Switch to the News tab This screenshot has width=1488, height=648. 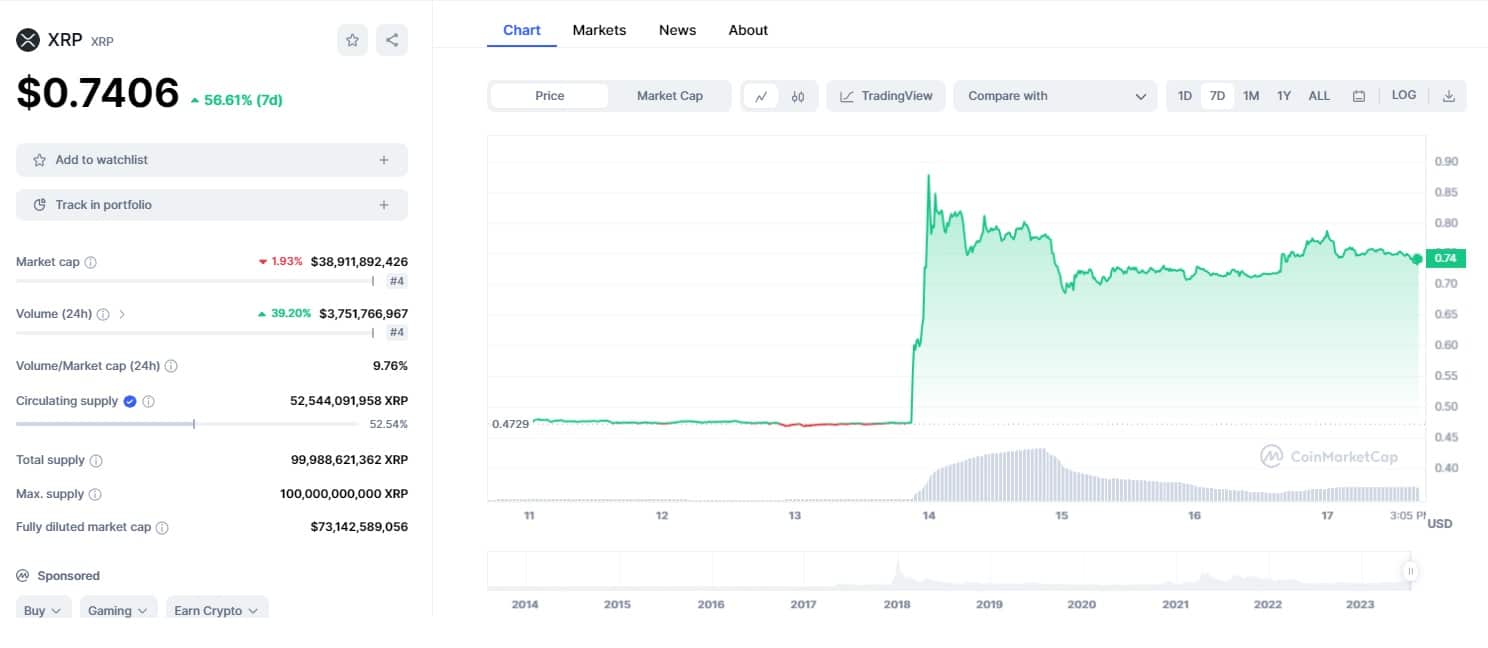[x=677, y=30]
